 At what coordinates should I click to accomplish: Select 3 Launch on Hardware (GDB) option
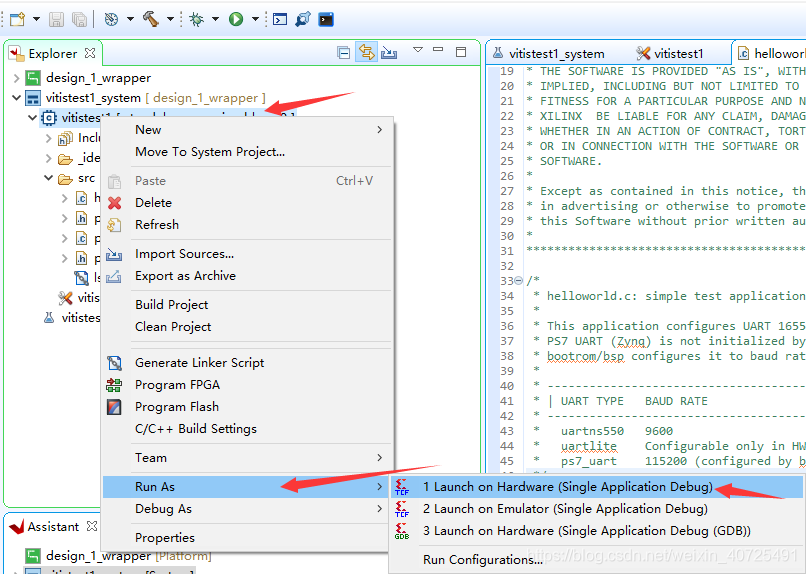[x=596, y=531]
